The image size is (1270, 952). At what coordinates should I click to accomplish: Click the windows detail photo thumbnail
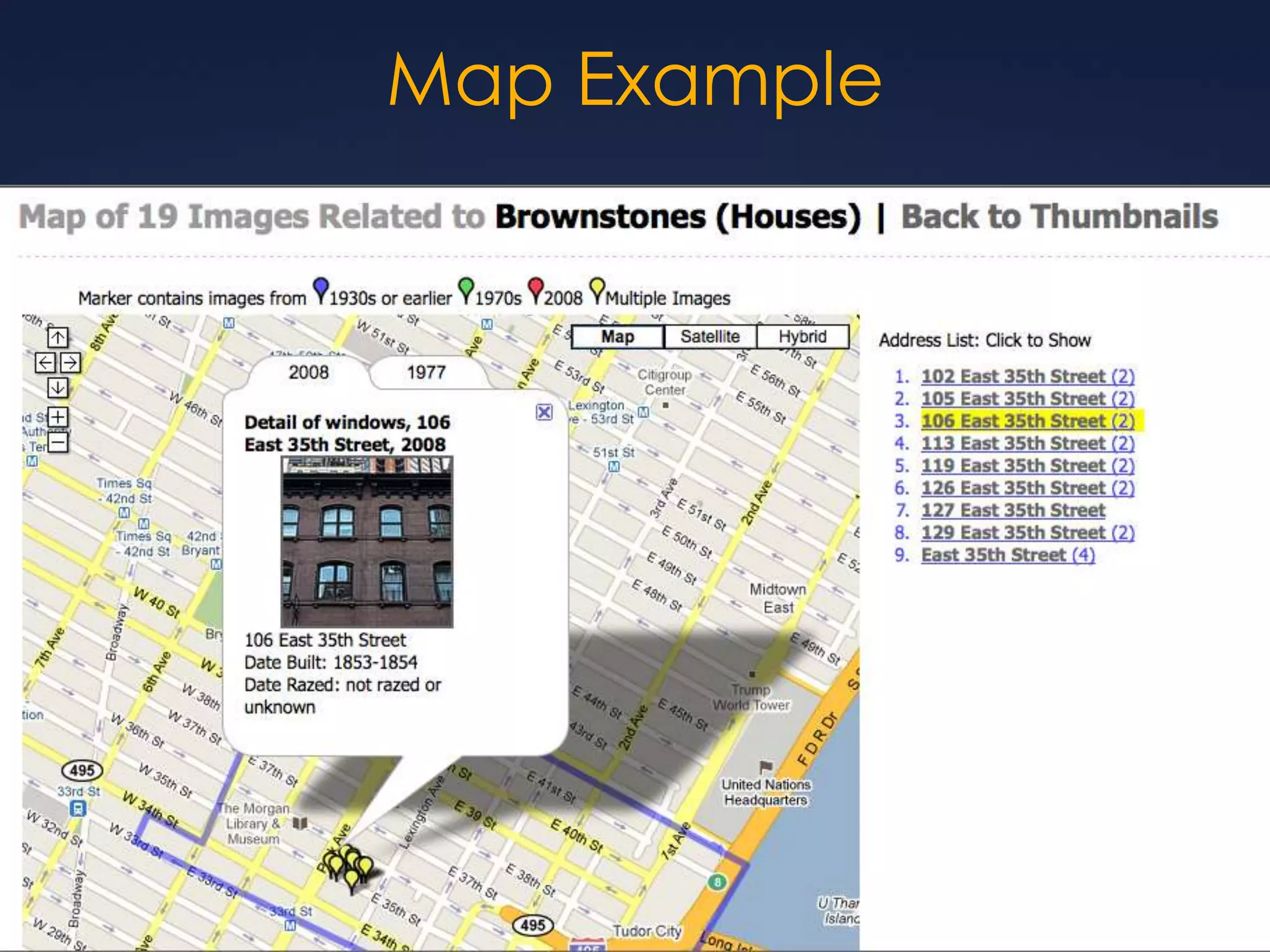367,542
